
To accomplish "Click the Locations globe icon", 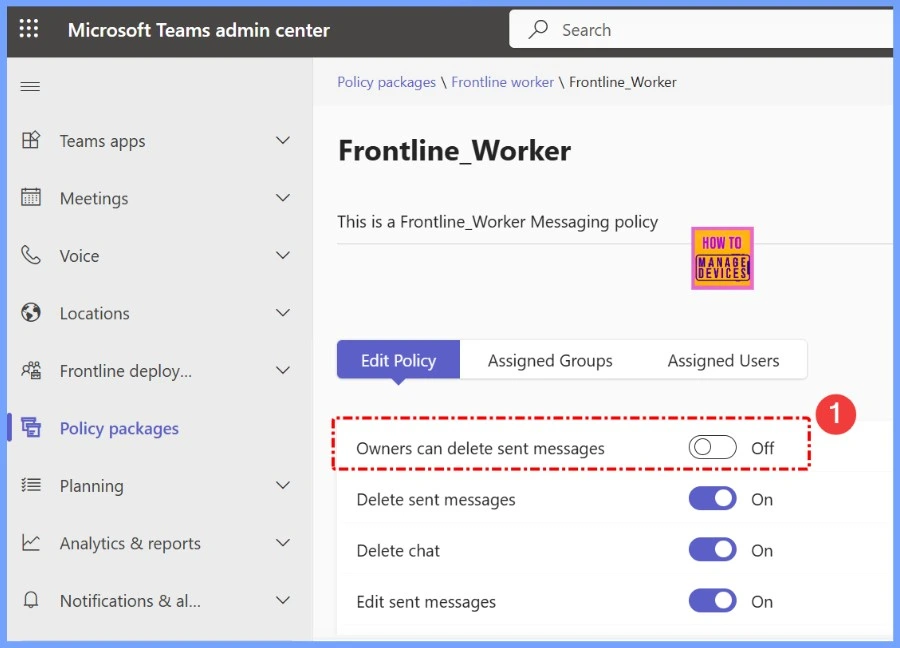I will [31, 312].
